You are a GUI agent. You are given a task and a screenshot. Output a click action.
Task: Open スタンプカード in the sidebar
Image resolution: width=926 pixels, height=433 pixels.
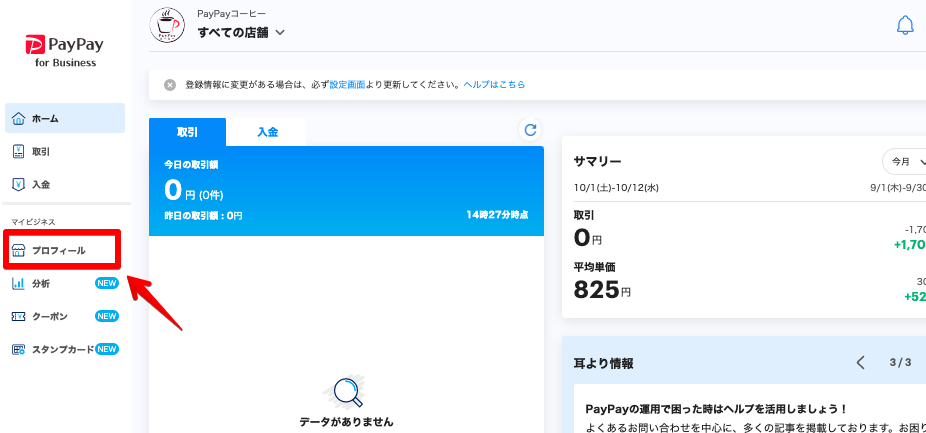point(65,349)
